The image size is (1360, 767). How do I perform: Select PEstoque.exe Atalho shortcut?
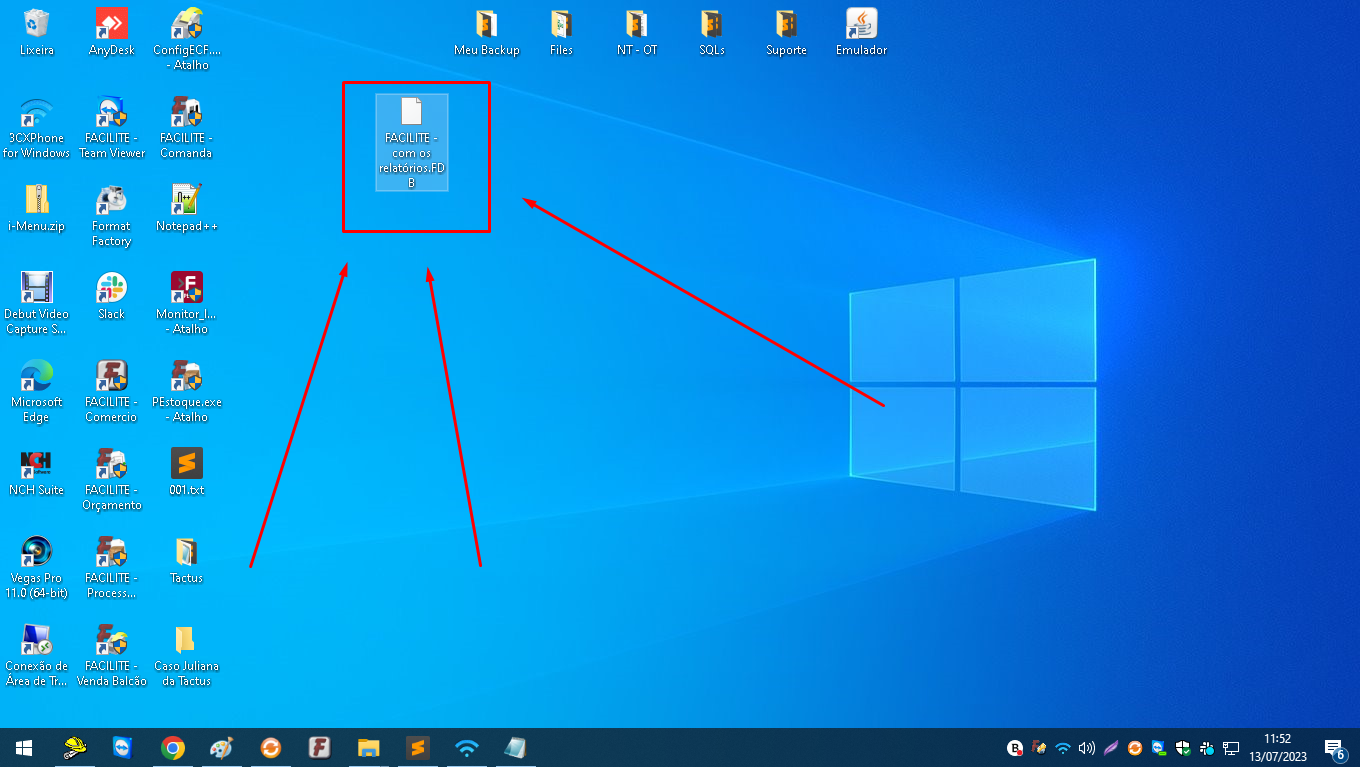point(187,391)
